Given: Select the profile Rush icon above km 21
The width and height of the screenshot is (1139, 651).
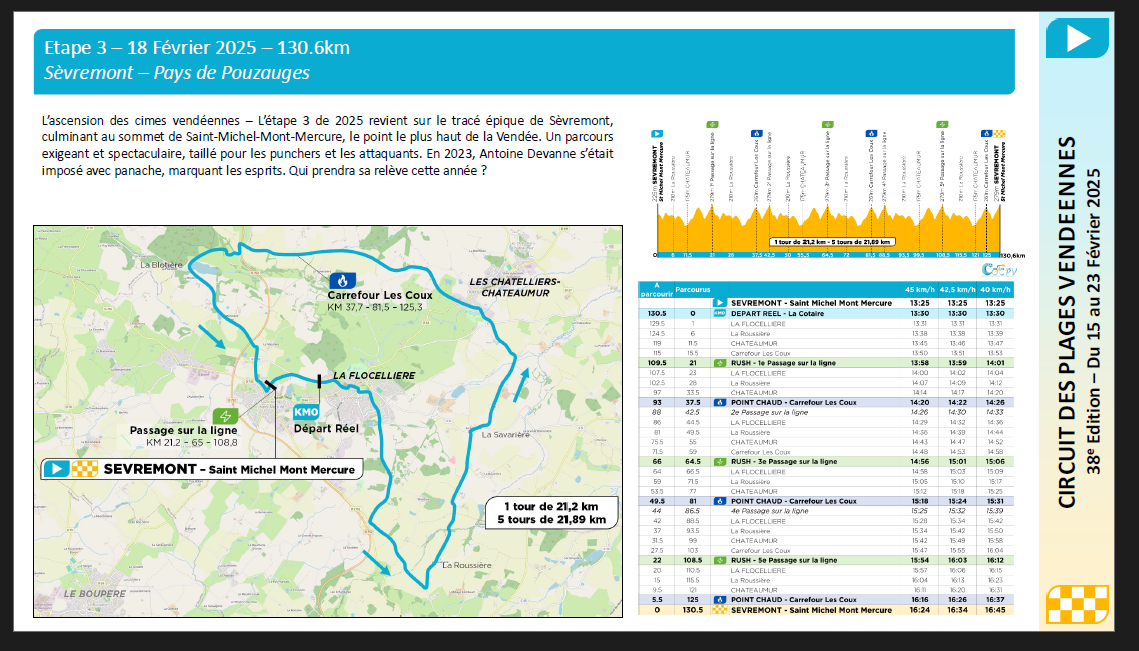Looking at the screenshot, I should coord(712,124).
